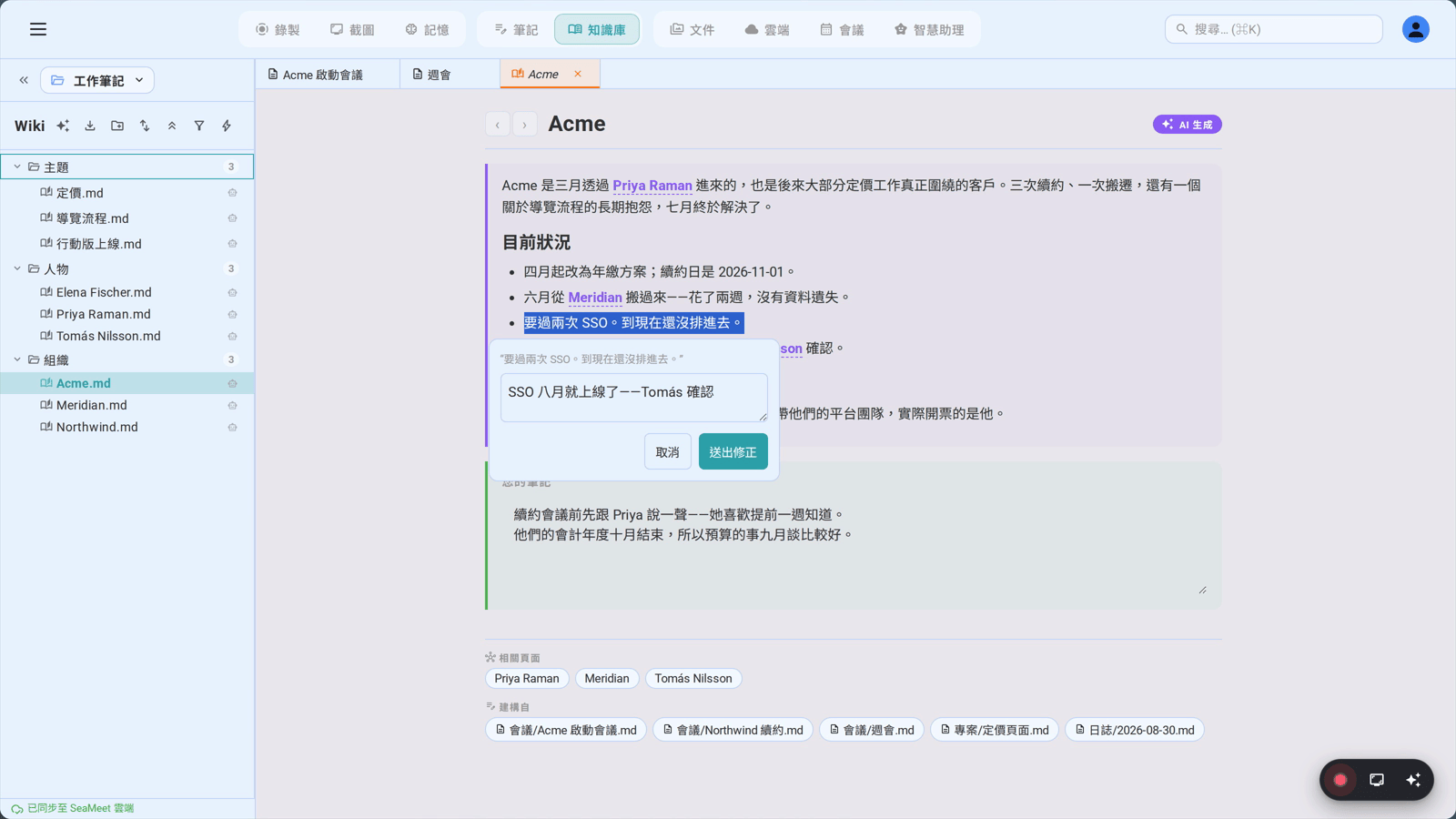This screenshot has width=1456, height=819.
Task: Open Meridian link in article text
Action: pyautogui.click(x=595, y=297)
